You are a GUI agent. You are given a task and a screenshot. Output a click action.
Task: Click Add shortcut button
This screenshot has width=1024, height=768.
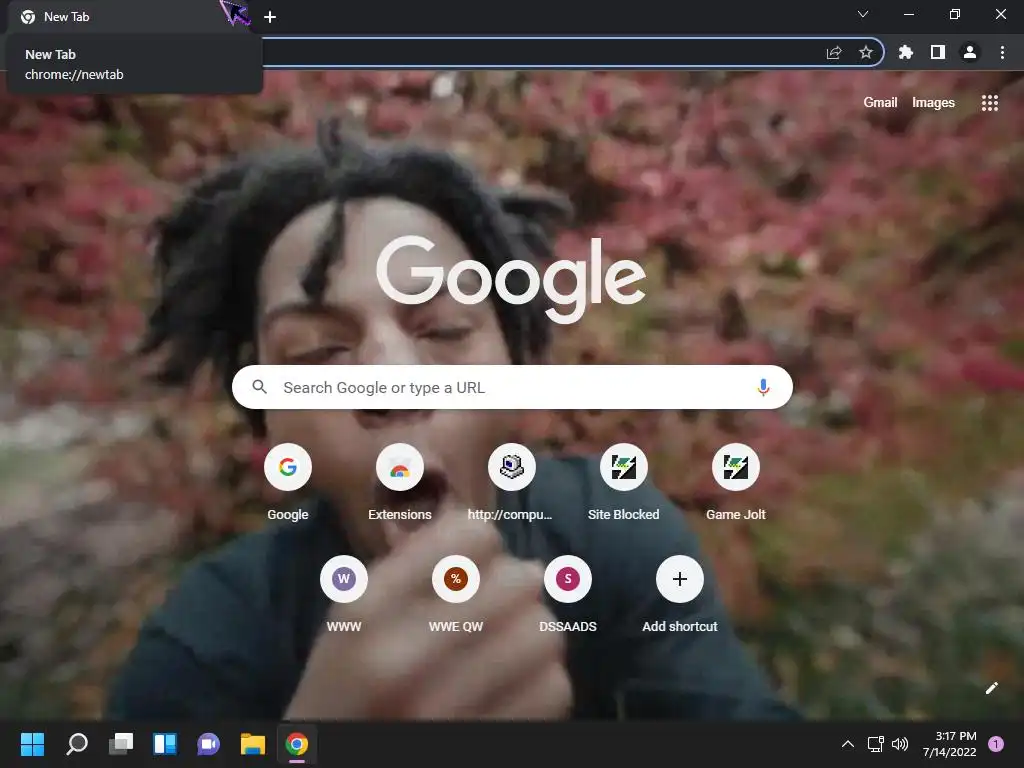tap(680, 595)
